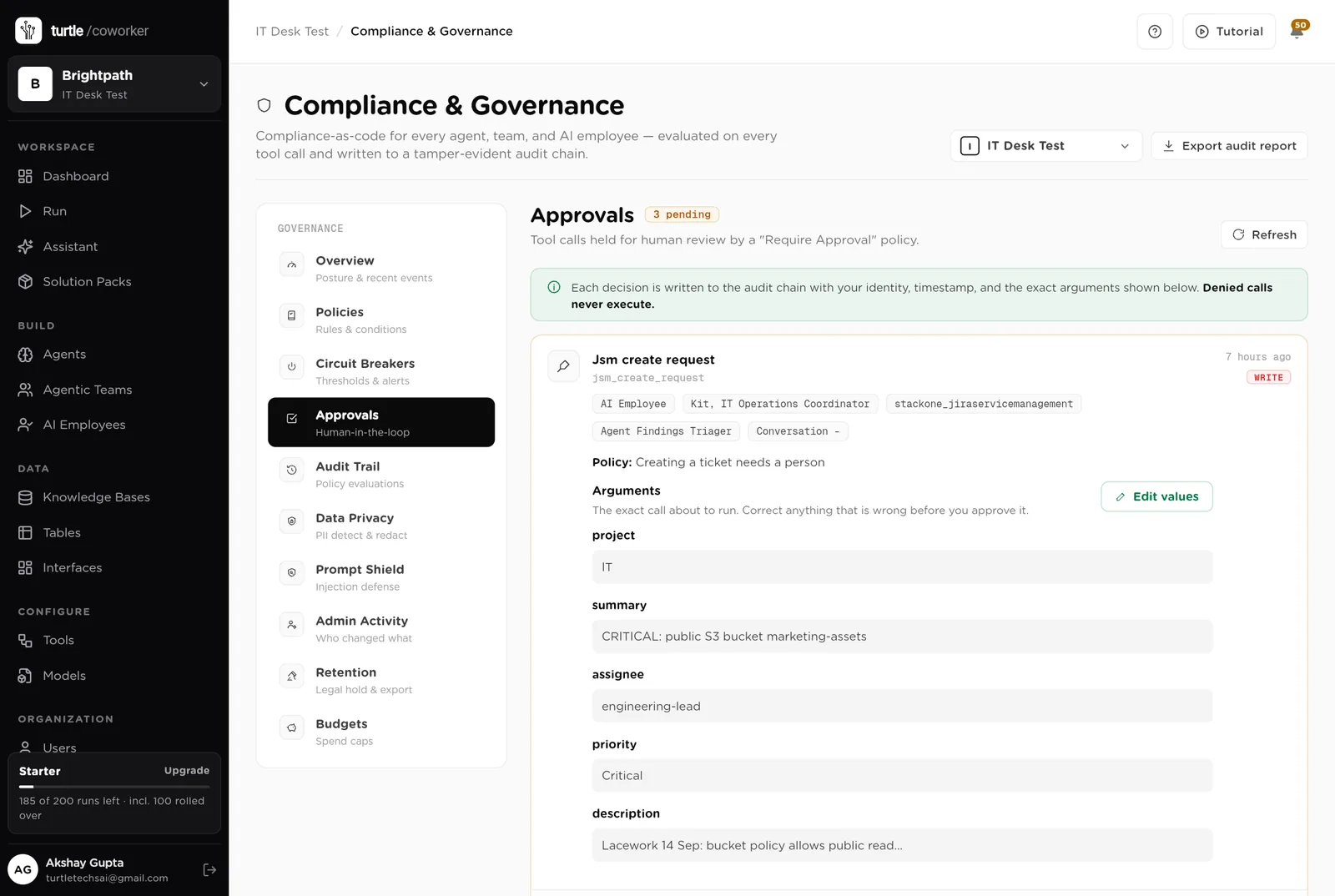Click the project field showing IT
This screenshot has width=1335, height=896.
pyautogui.click(x=902, y=567)
